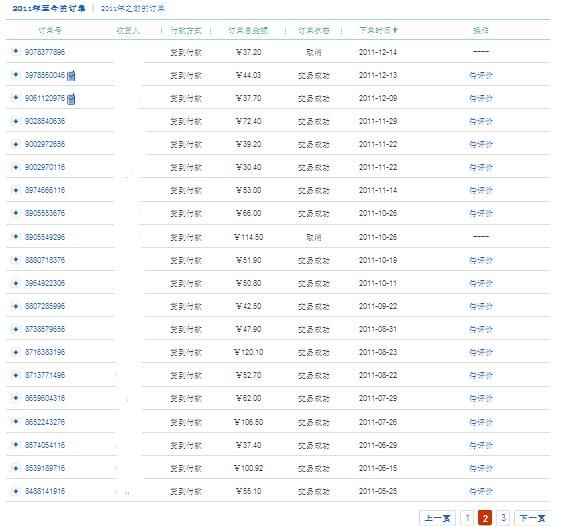The height and width of the screenshot is (526, 577).
Task: Click plus icon next to order 8974666116
Action: pyautogui.click(x=15, y=190)
